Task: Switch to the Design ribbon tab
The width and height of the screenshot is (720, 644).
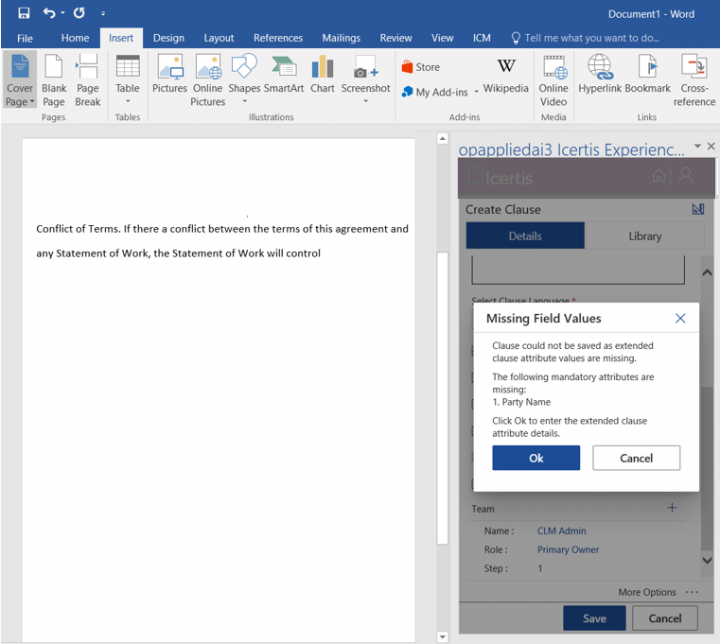Action: (x=168, y=38)
